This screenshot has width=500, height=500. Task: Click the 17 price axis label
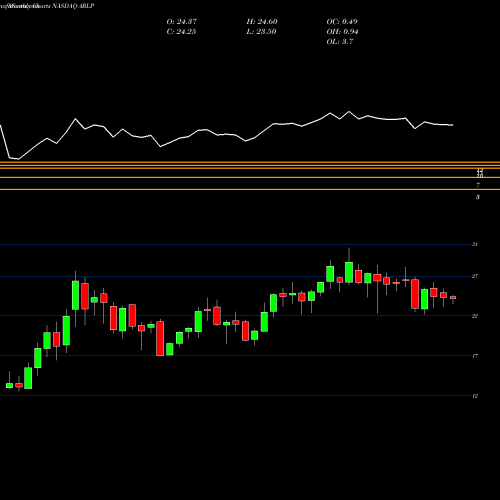[475, 356]
